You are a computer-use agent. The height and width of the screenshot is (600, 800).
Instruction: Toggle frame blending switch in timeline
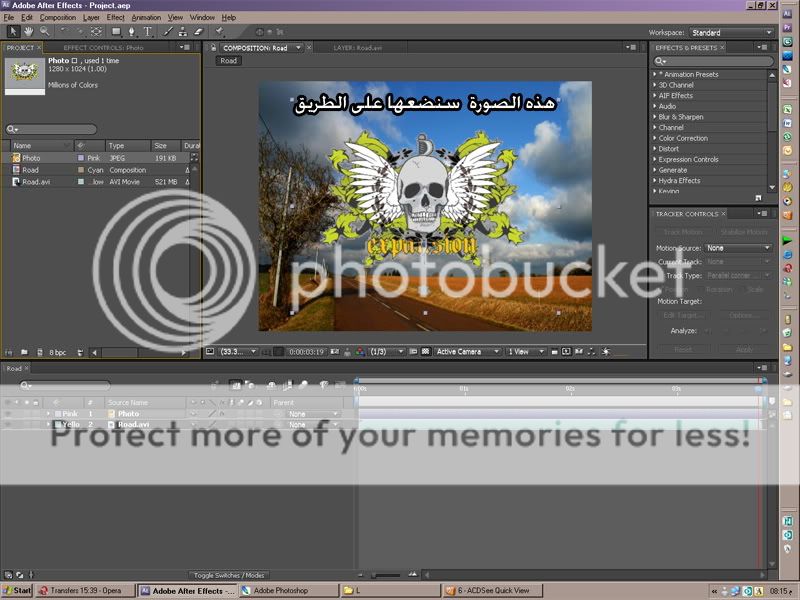pos(287,385)
